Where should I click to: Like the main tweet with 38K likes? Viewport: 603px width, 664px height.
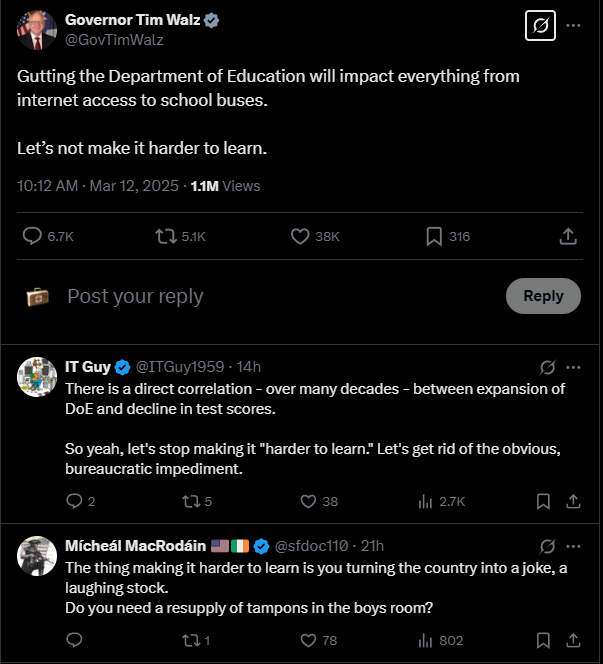tap(315, 236)
